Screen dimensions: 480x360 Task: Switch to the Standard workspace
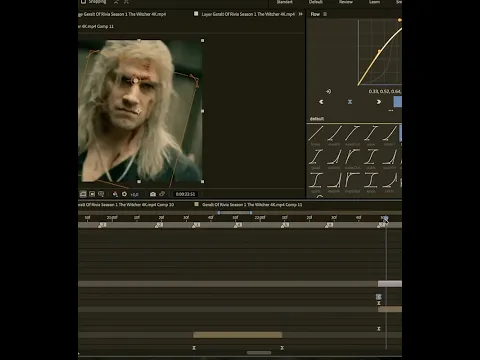pos(284,2)
